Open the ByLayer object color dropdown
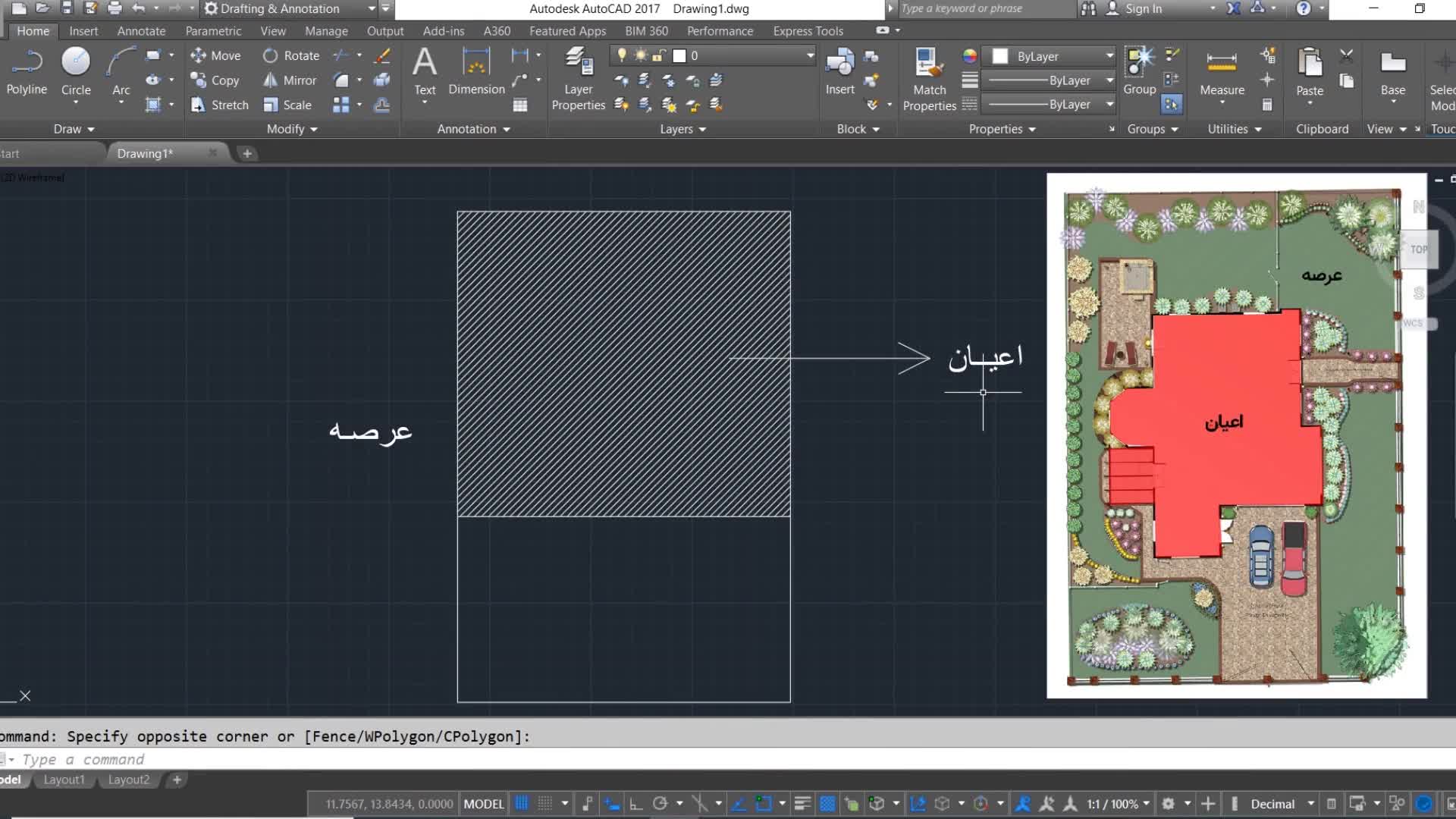The height and width of the screenshot is (819, 1456). tap(1109, 56)
